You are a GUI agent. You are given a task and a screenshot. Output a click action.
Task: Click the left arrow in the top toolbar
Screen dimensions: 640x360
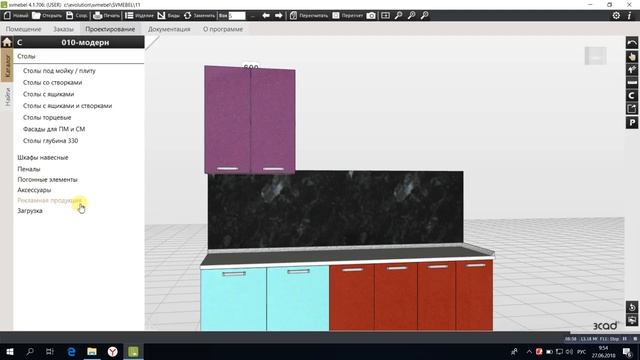pos(266,16)
